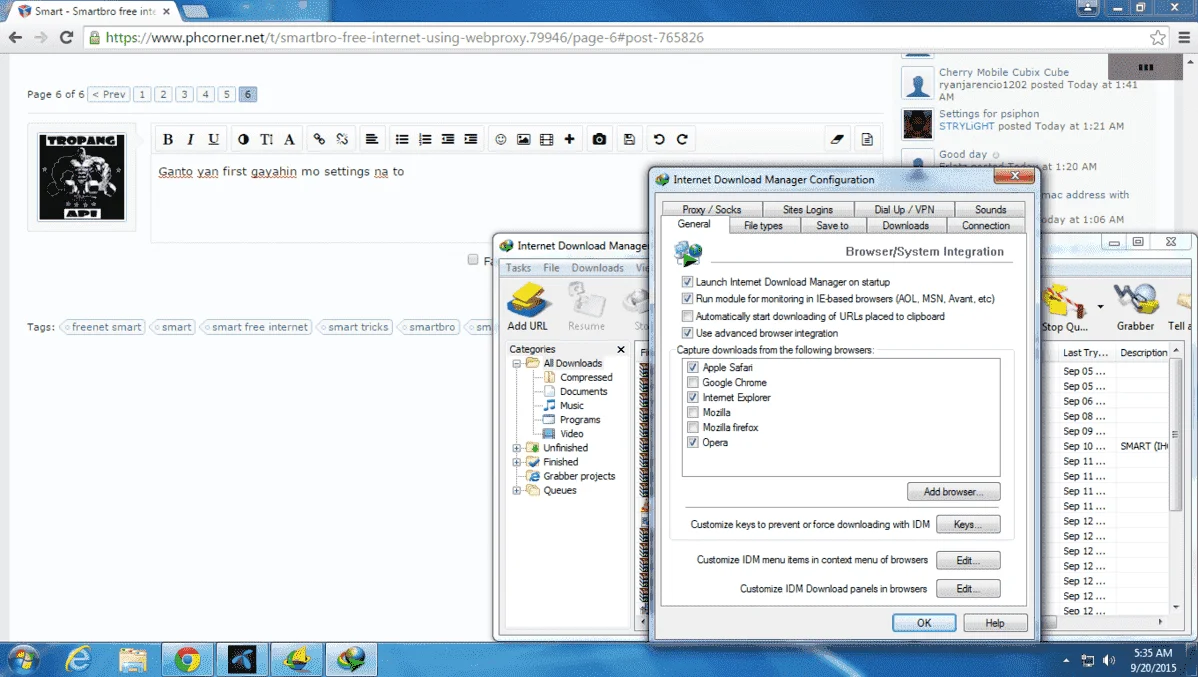Screen dimensions: 1198x677
Task: Open the Save to tab
Action: [x=832, y=225]
